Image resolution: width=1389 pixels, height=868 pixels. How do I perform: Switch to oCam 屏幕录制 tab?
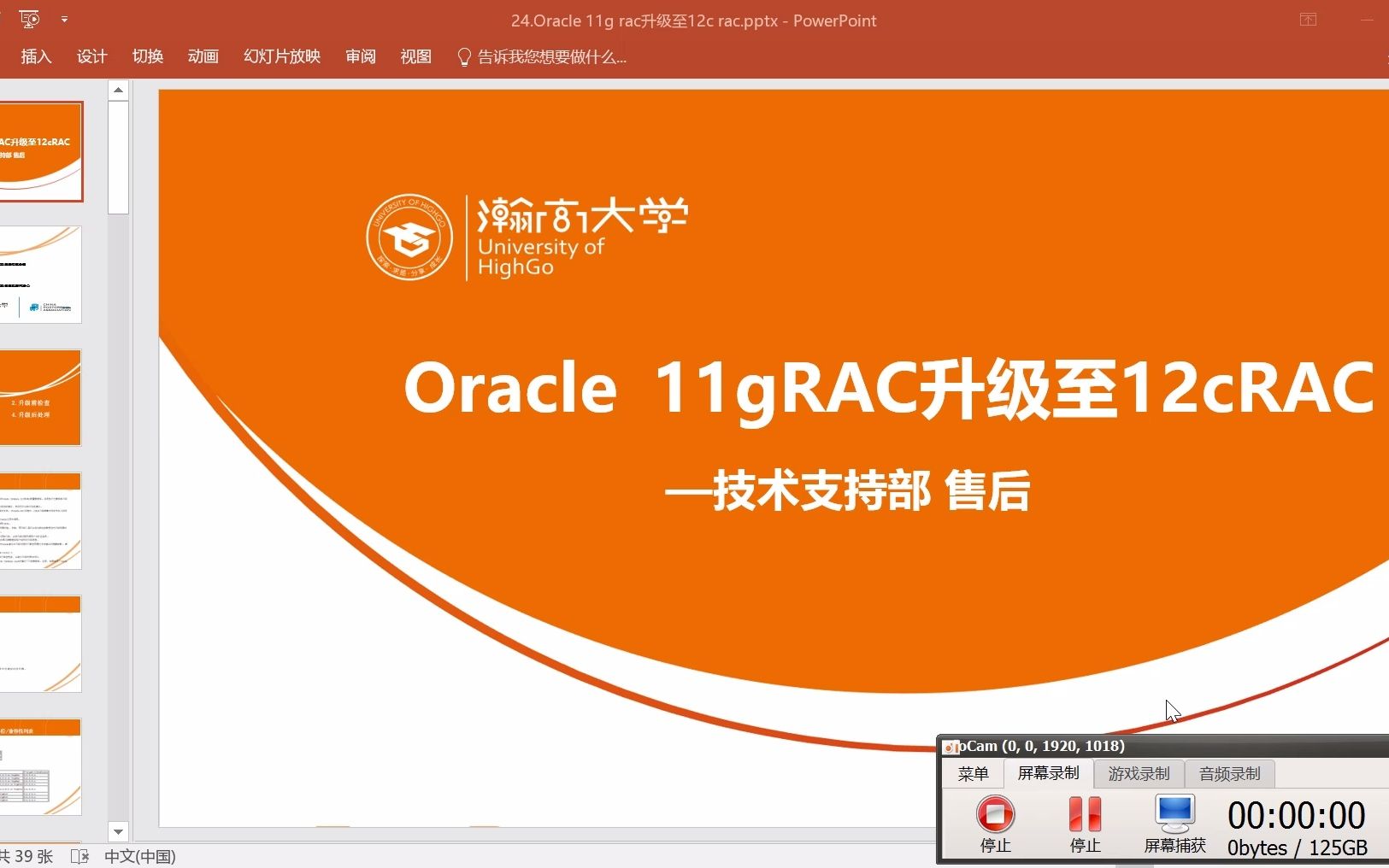[1048, 773]
